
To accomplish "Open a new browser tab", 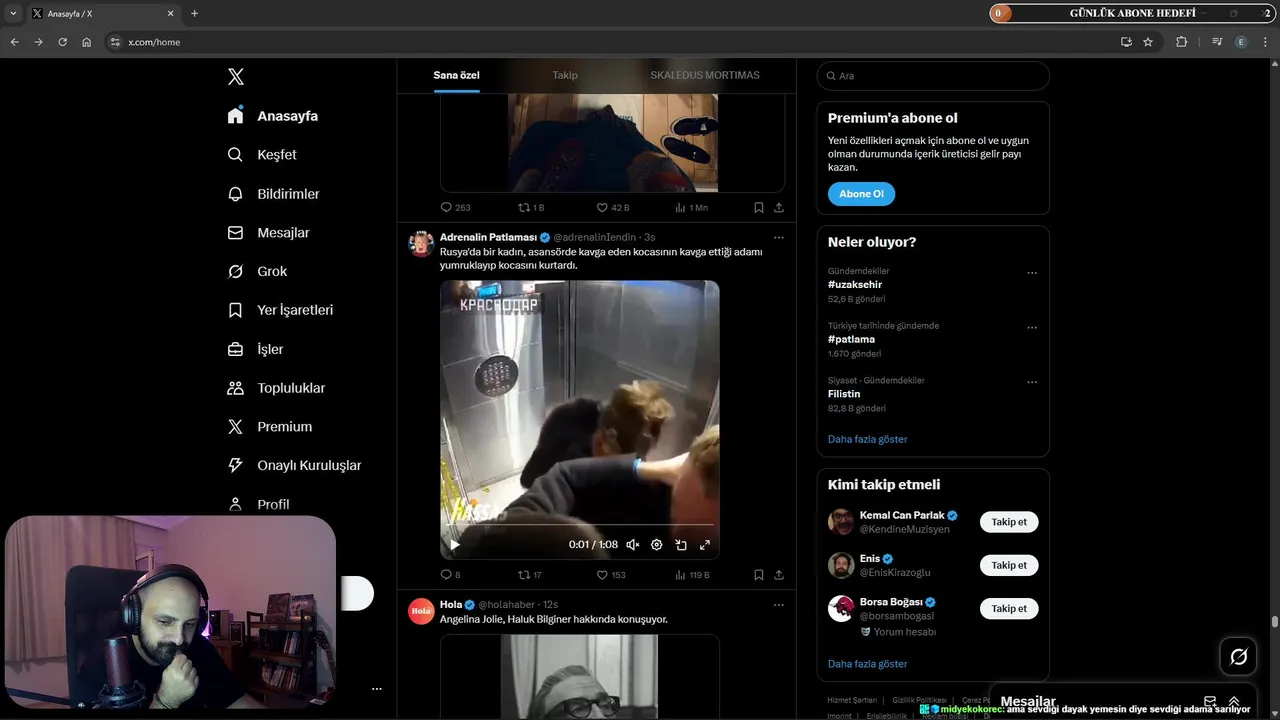I will coord(194,14).
